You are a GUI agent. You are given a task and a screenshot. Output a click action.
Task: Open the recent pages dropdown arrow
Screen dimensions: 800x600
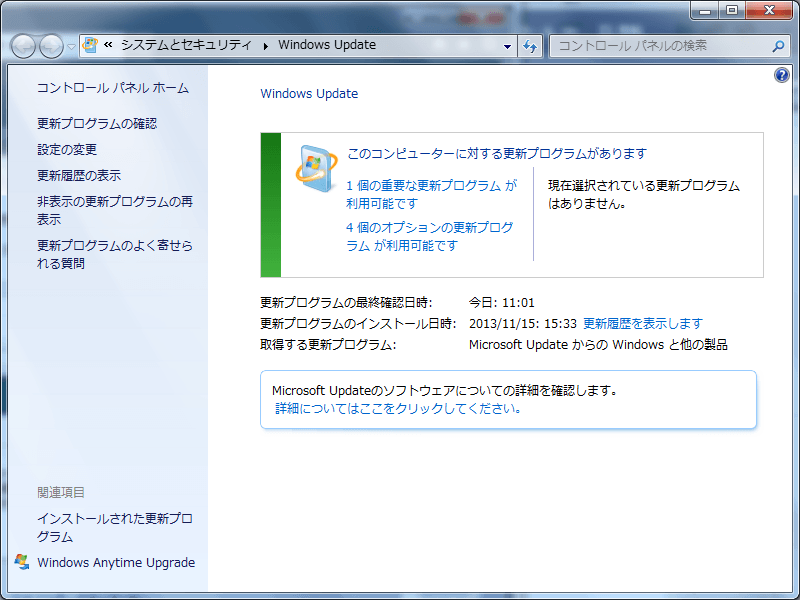coord(71,46)
